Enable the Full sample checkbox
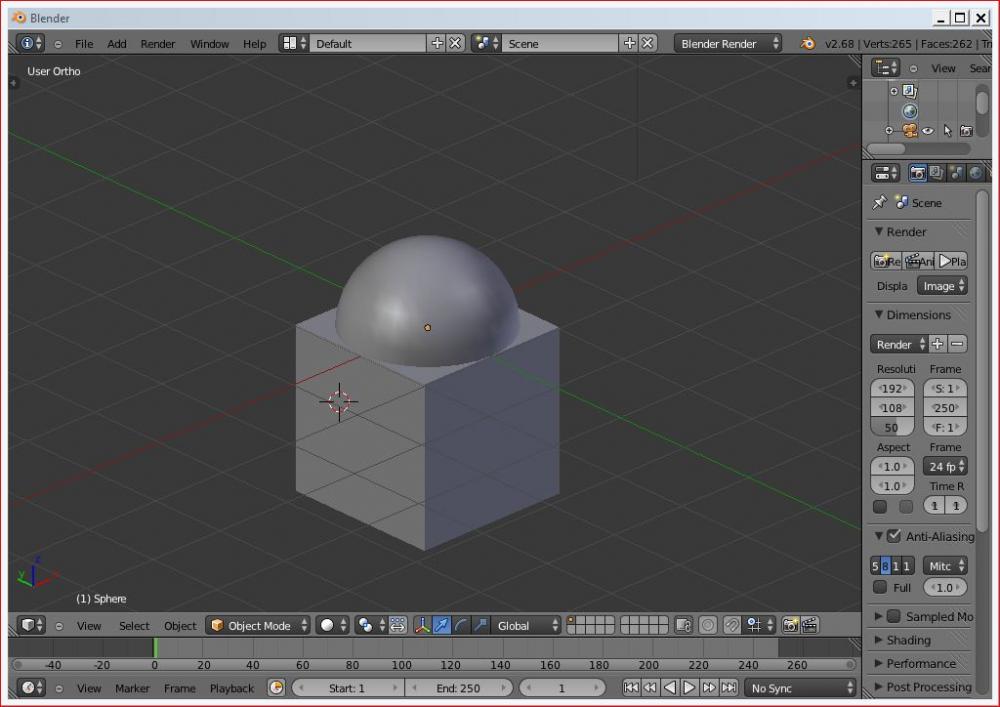This screenshot has height=707, width=1000. tap(880, 588)
